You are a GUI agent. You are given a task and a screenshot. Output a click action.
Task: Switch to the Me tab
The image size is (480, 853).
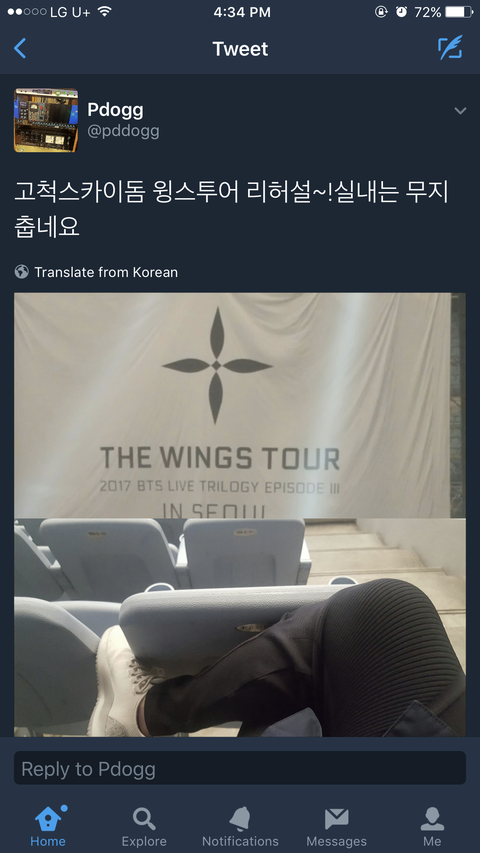(432, 826)
